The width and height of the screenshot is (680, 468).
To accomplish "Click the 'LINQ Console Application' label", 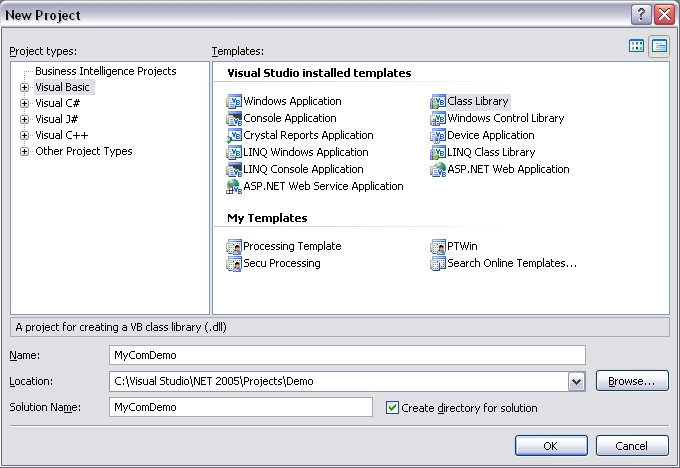I will [x=303, y=169].
